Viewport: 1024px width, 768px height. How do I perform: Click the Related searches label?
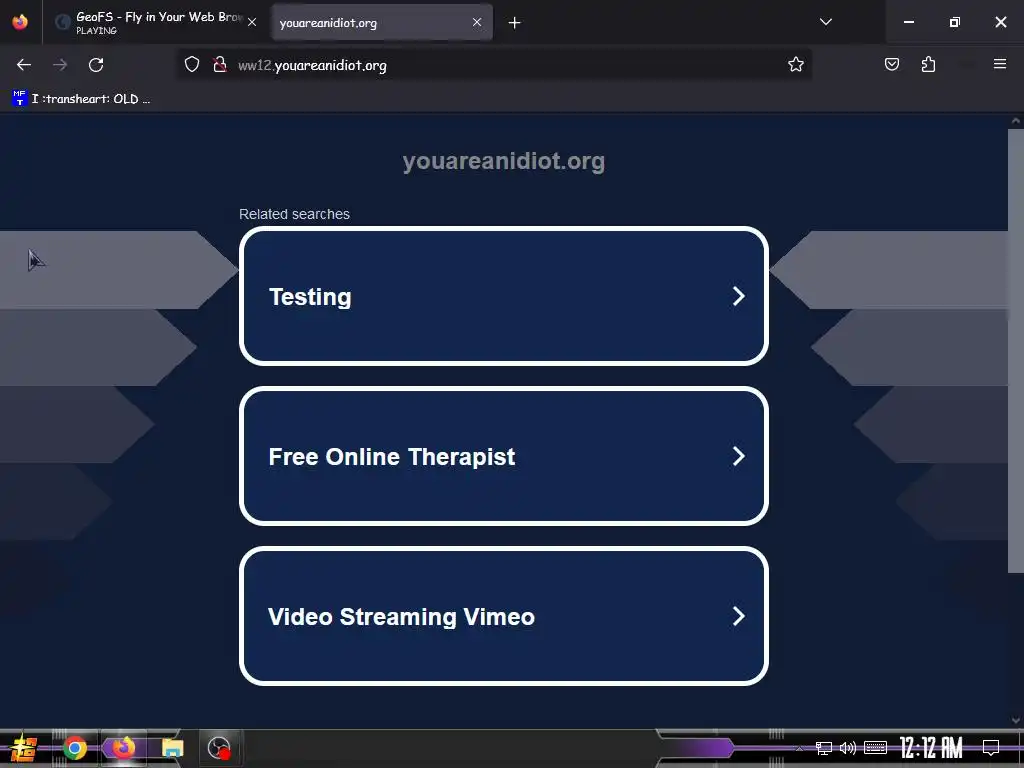294,214
